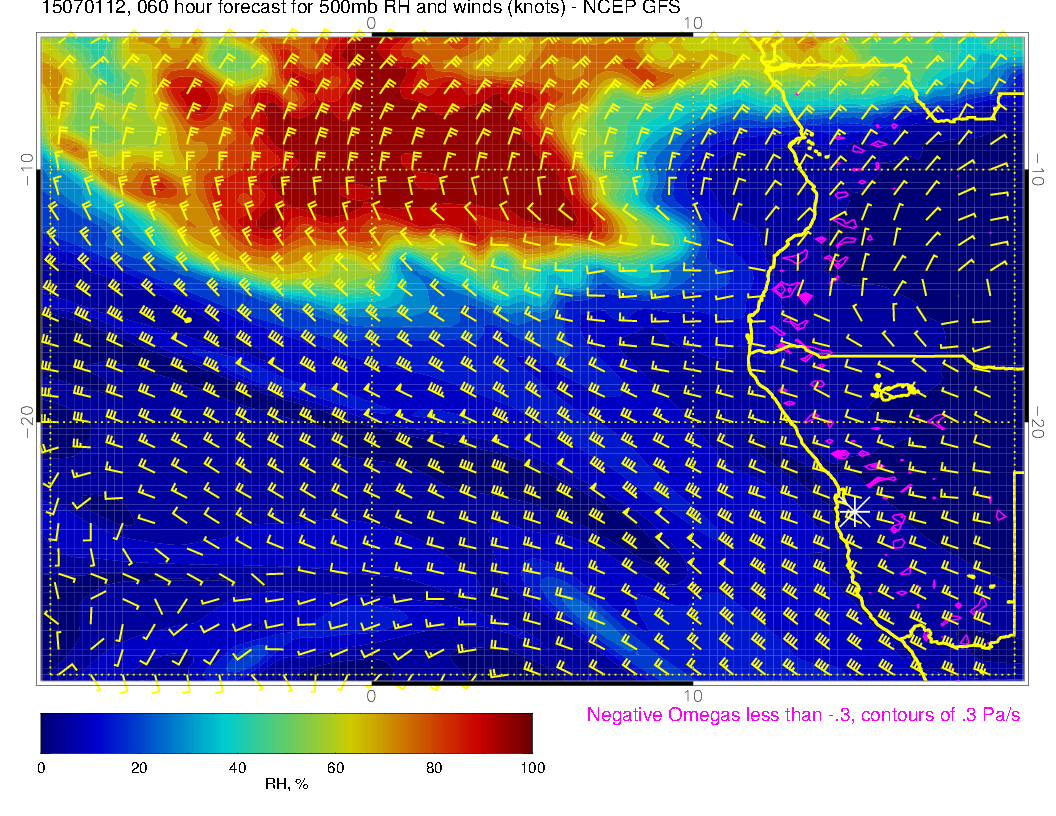Click the magenta 'Negative Omegas' legend text
1056x816 pixels.
tap(803, 715)
